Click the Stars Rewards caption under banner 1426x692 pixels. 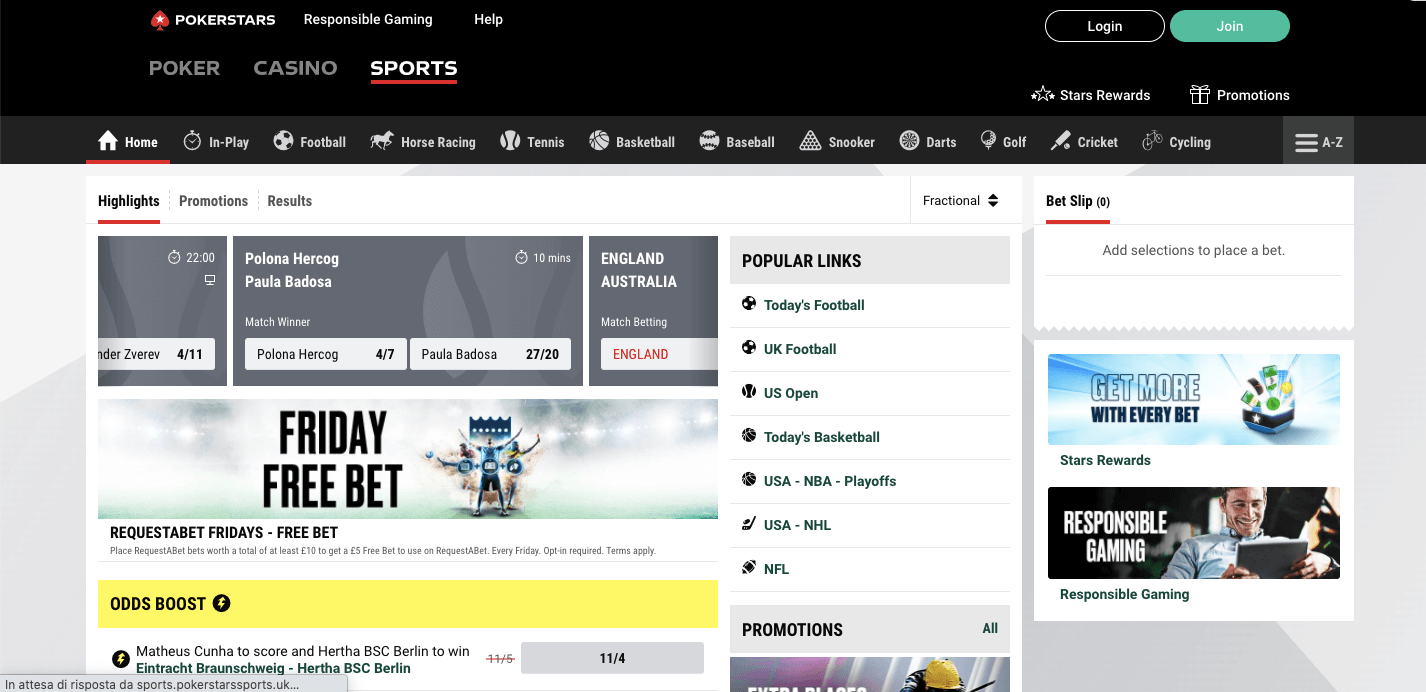(x=1105, y=460)
